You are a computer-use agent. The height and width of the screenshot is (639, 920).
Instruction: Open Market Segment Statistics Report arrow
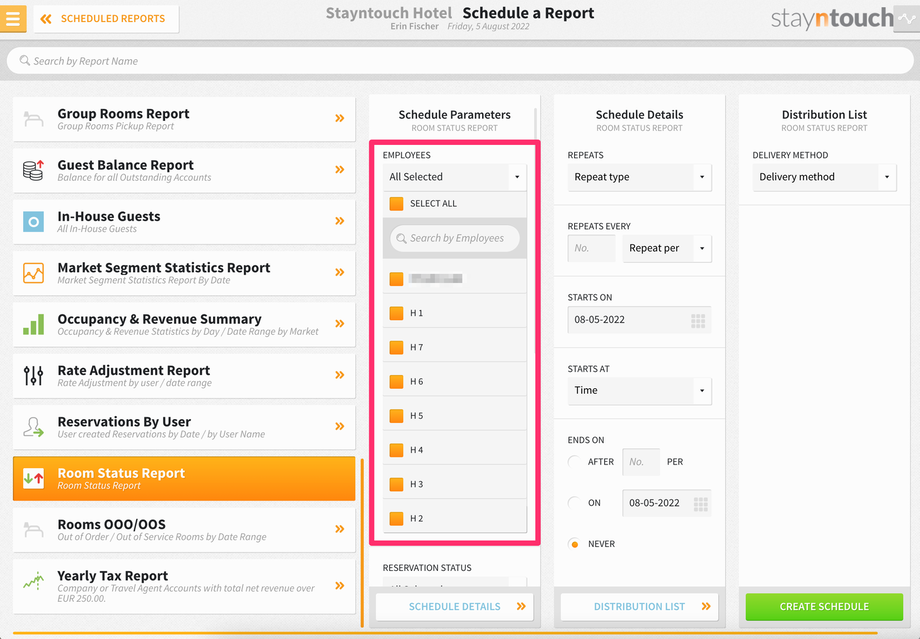(340, 272)
